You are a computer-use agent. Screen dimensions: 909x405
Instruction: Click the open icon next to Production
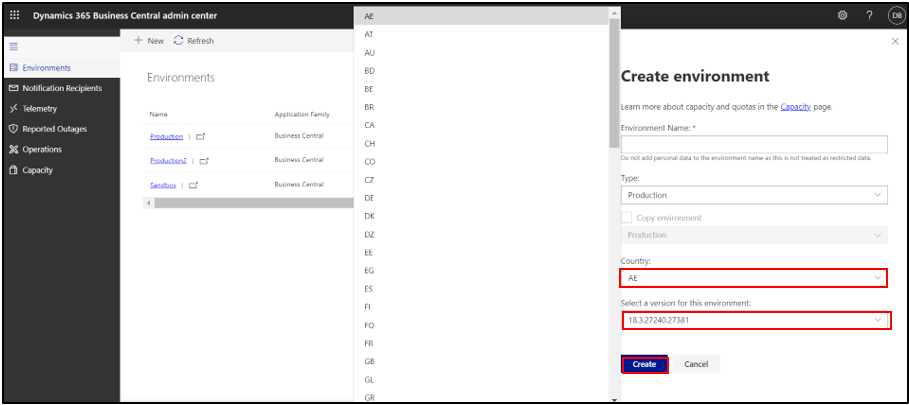coord(201,137)
